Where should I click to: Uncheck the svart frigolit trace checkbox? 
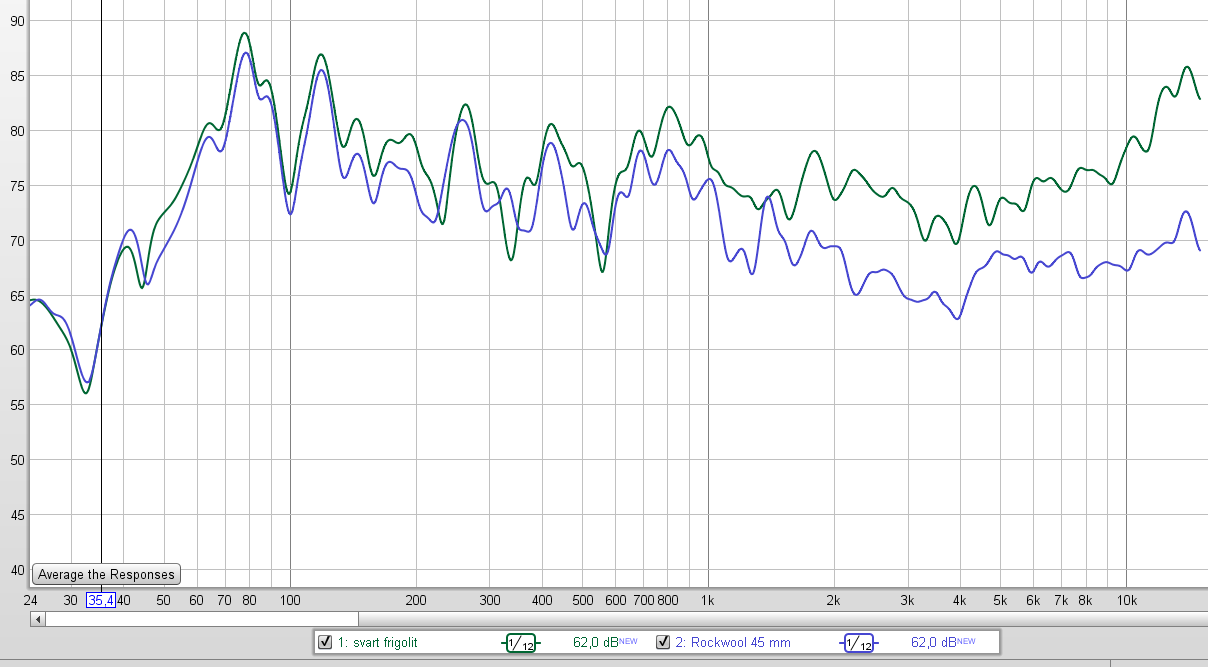[x=324, y=642]
